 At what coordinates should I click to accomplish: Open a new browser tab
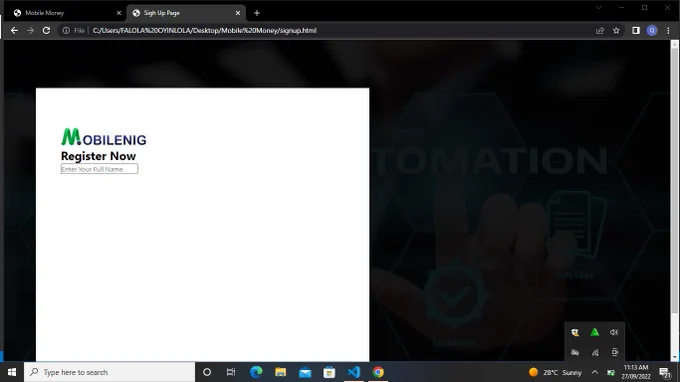coord(257,13)
